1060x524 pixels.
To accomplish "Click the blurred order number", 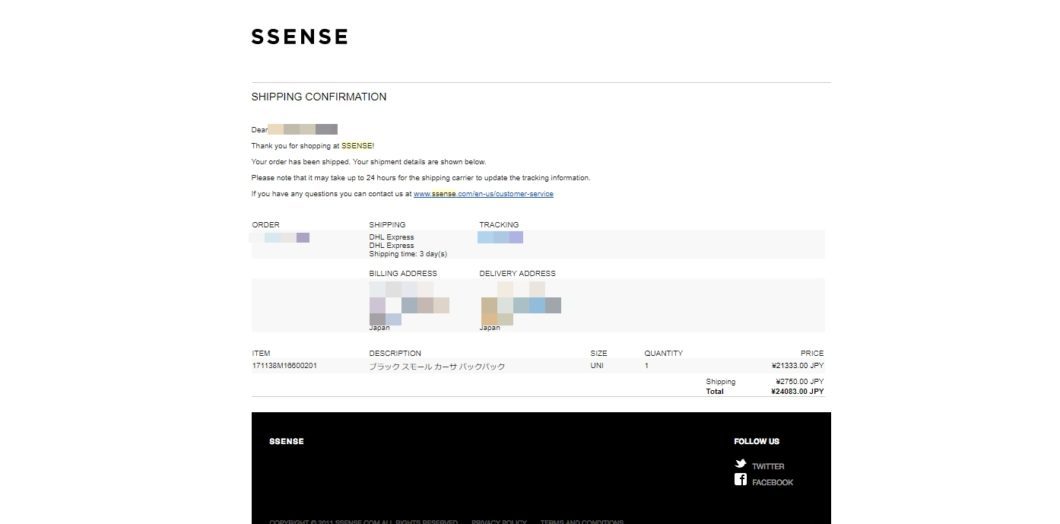I will click(x=280, y=237).
